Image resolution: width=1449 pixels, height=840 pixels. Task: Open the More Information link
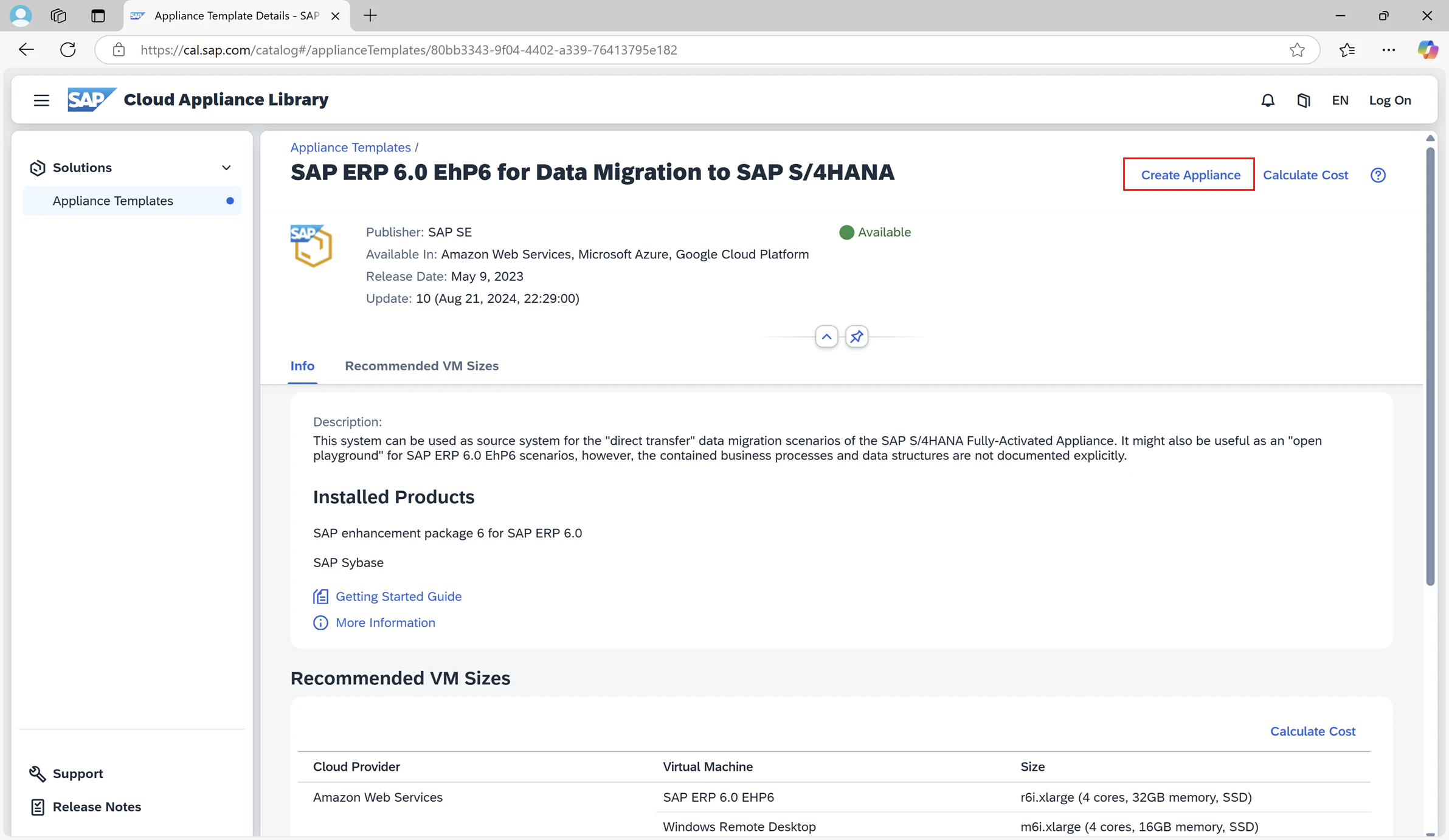point(386,622)
